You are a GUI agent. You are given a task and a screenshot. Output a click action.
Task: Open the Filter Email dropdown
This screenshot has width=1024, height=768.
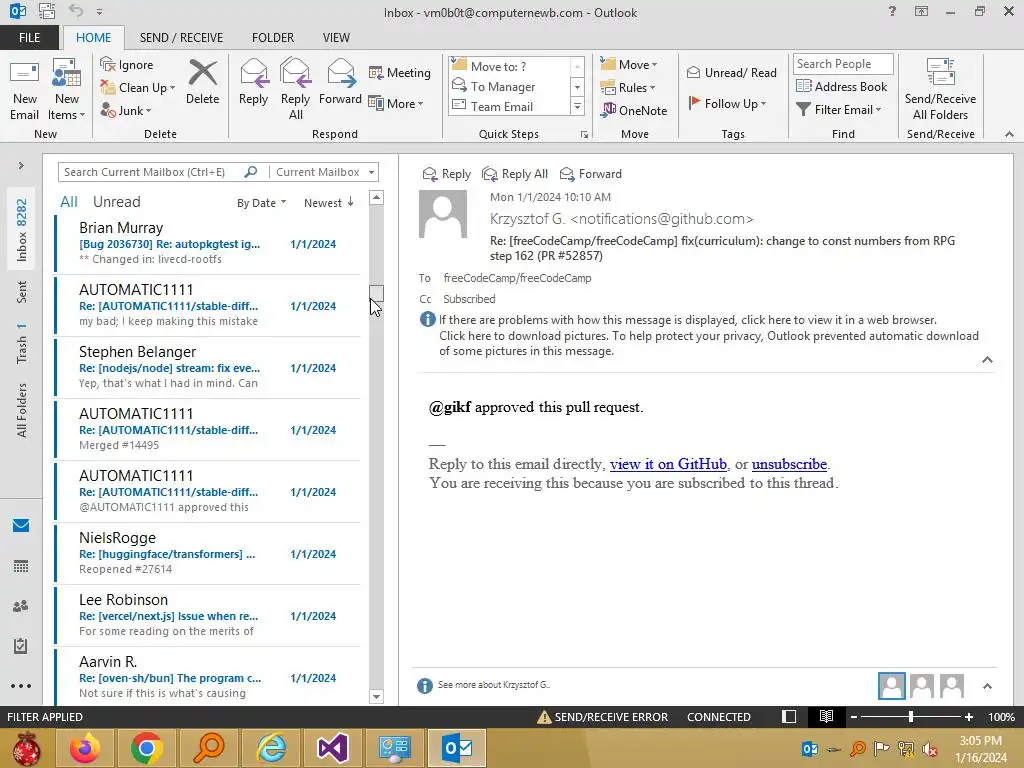click(839, 110)
